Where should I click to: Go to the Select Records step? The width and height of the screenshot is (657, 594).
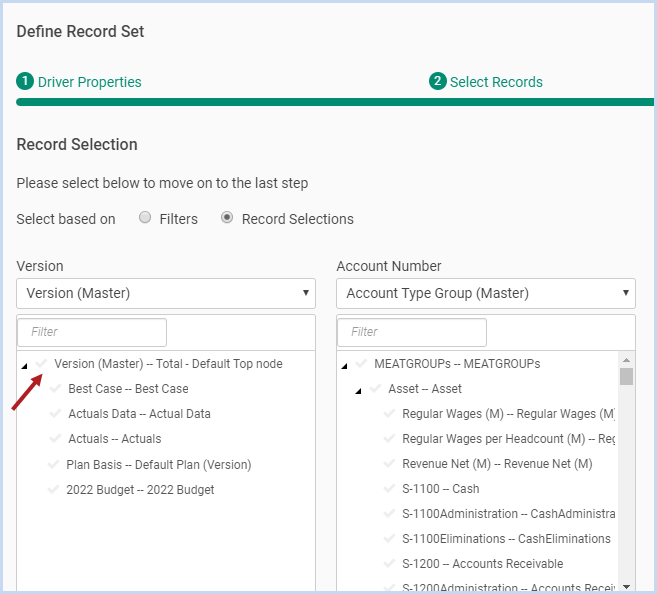[496, 82]
